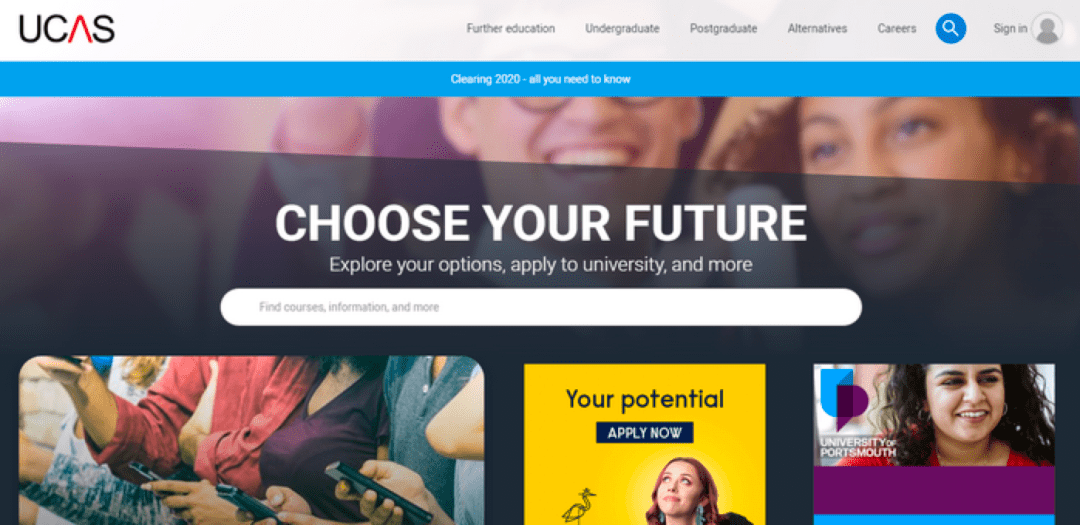Click the user avatar icon
The image size is (1080, 525).
(1047, 29)
